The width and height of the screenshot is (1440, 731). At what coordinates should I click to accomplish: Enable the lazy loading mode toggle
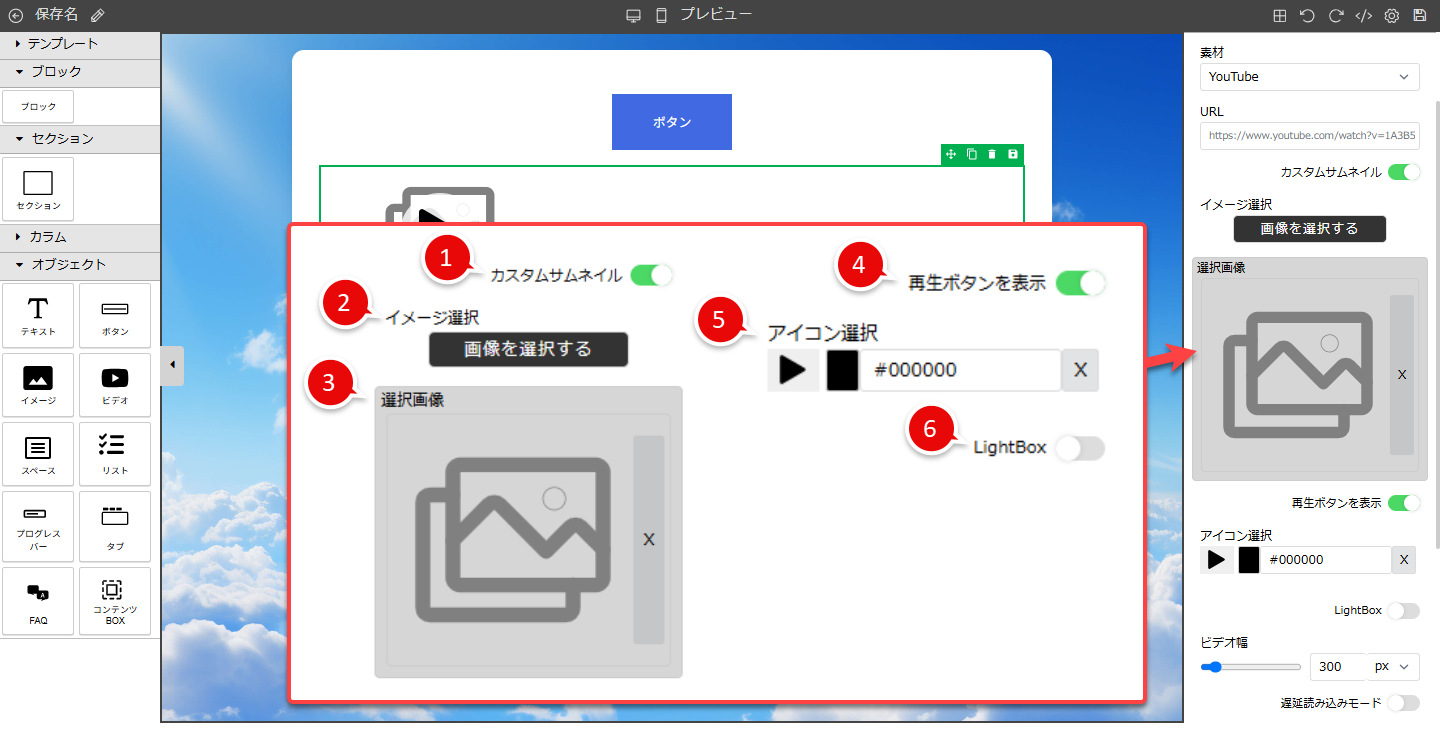tap(1403, 703)
